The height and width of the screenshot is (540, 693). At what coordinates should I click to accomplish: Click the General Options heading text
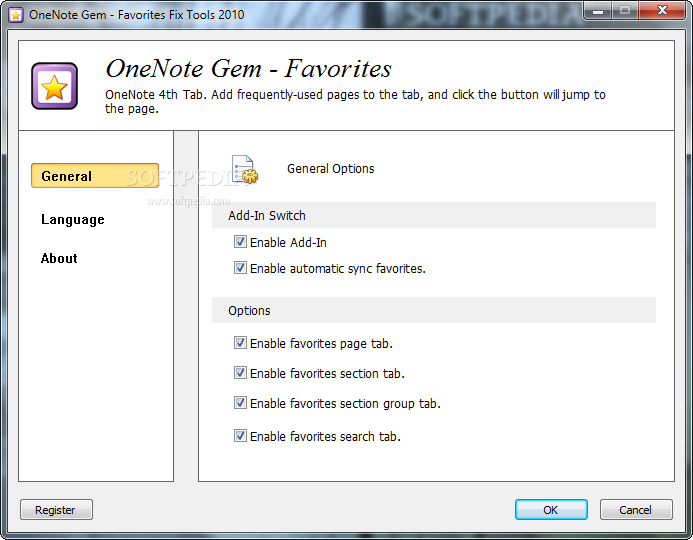coord(331,169)
